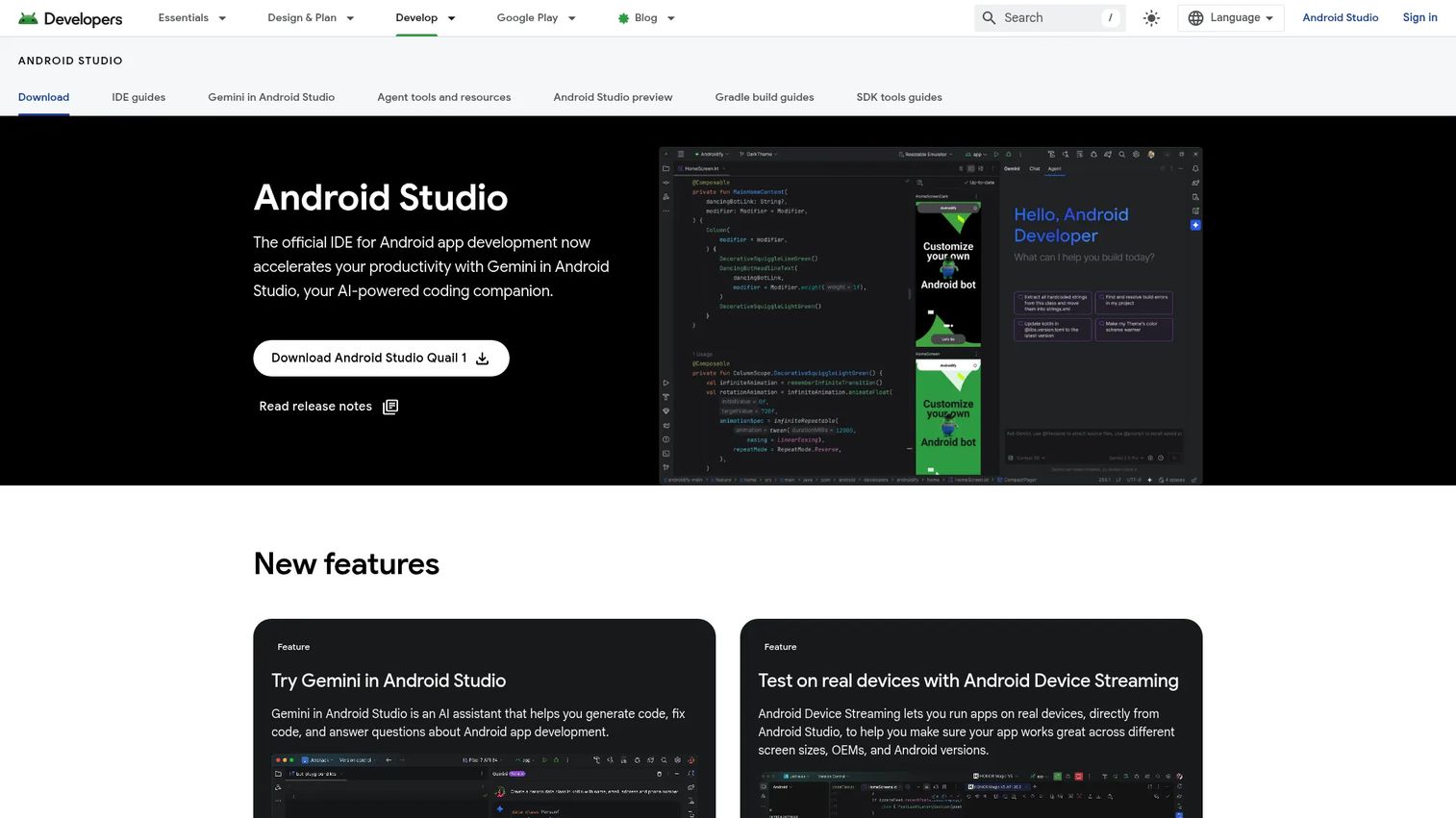This screenshot has width=1456, height=818.
Task: Click the large Android Studio hero title
Action: point(381,197)
